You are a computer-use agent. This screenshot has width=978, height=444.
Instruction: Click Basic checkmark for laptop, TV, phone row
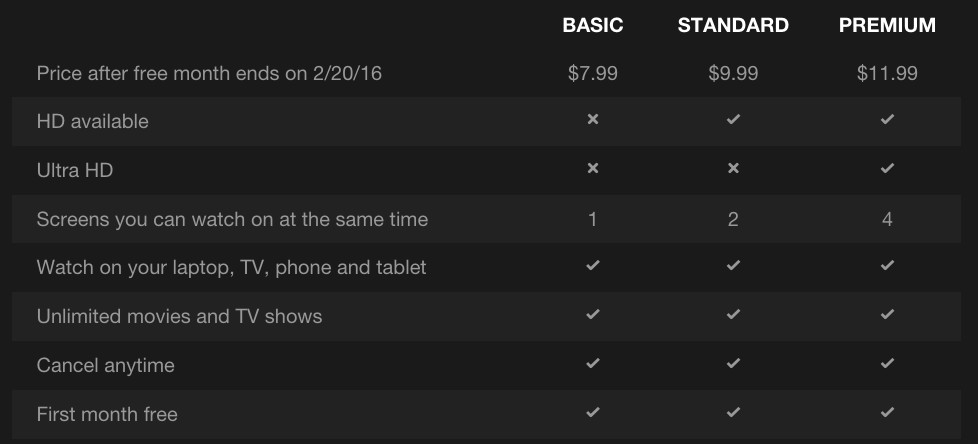click(x=593, y=266)
